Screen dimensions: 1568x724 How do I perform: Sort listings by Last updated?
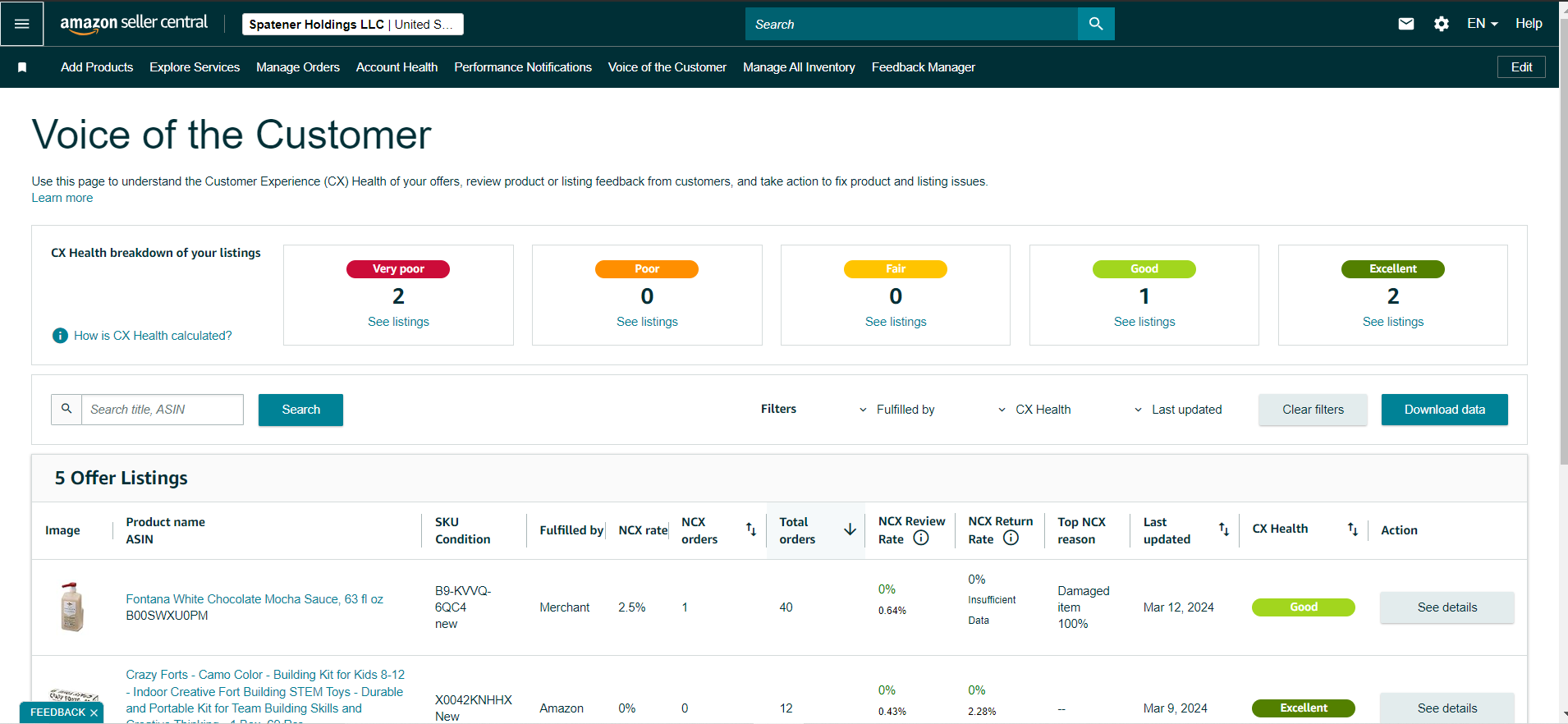coord(1224,529)
